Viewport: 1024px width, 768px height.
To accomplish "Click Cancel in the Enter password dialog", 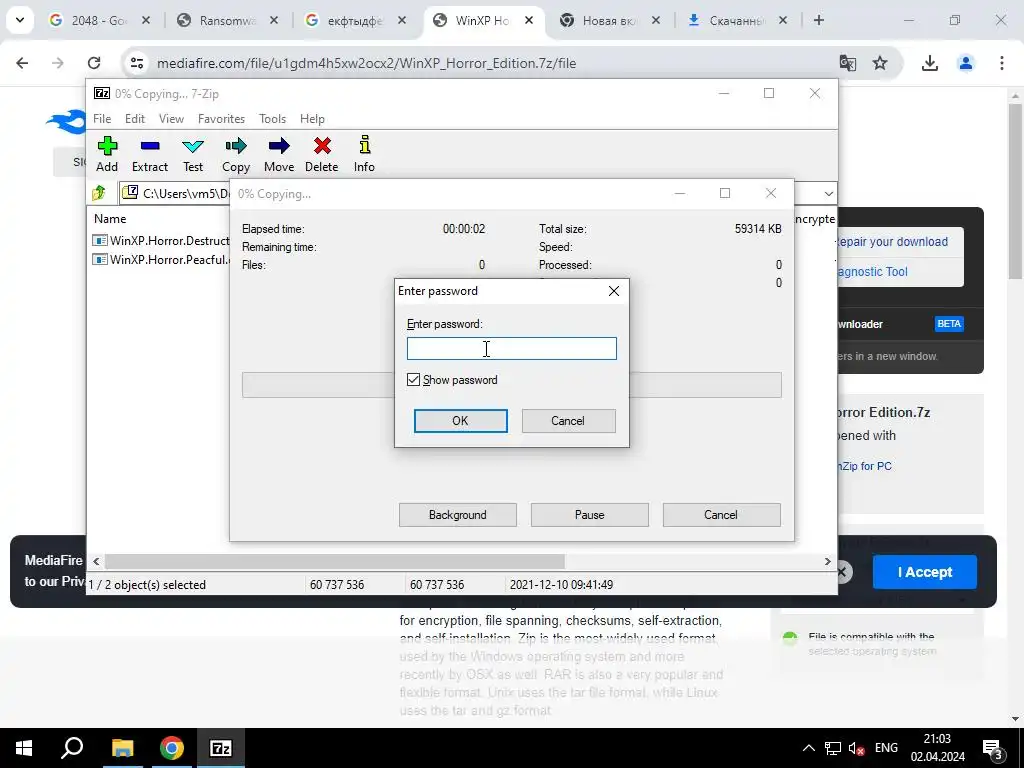I will pyautogui.click(x=568, y=421).
